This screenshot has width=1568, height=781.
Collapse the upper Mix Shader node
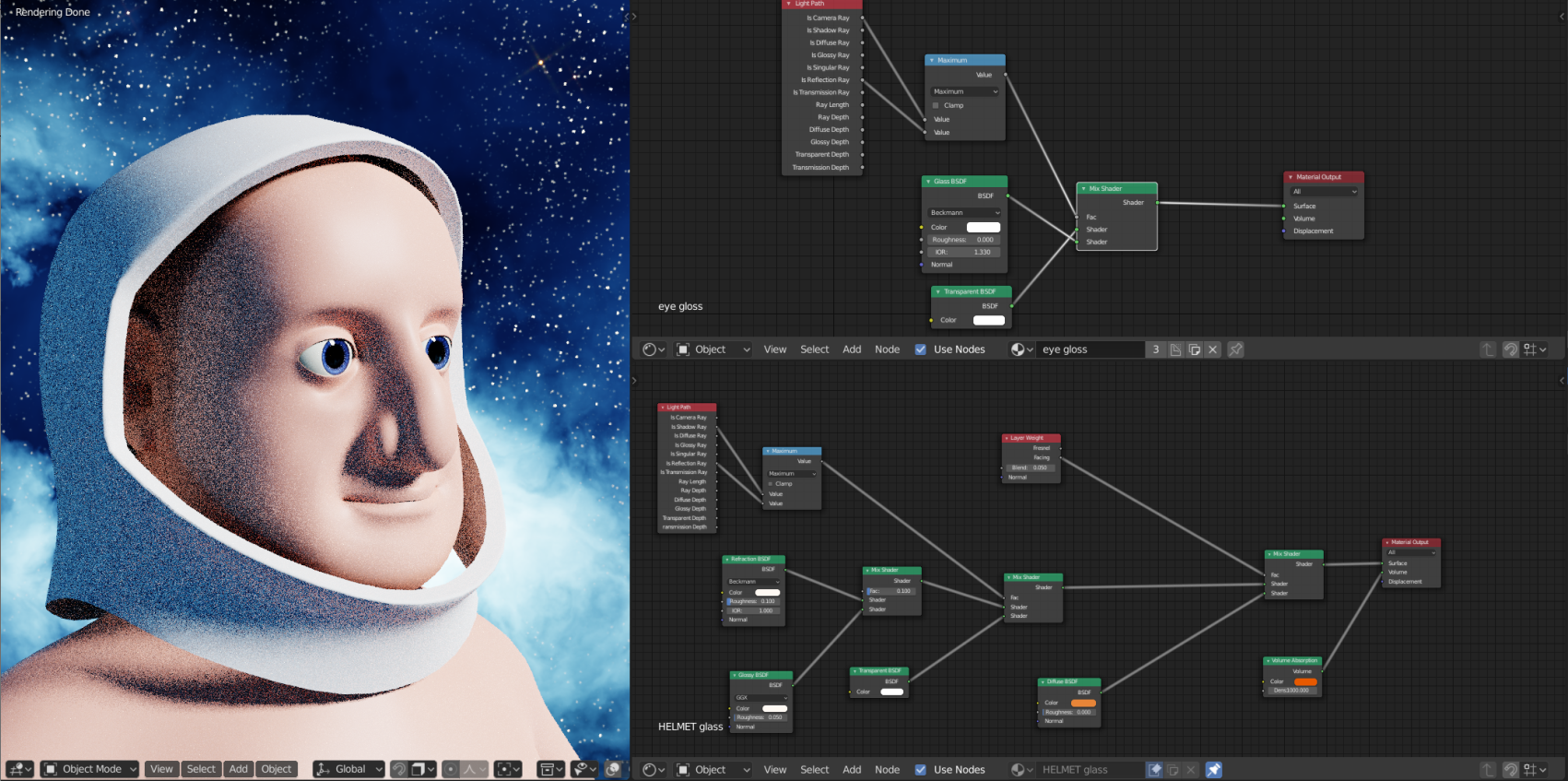tap(1083, 188)
